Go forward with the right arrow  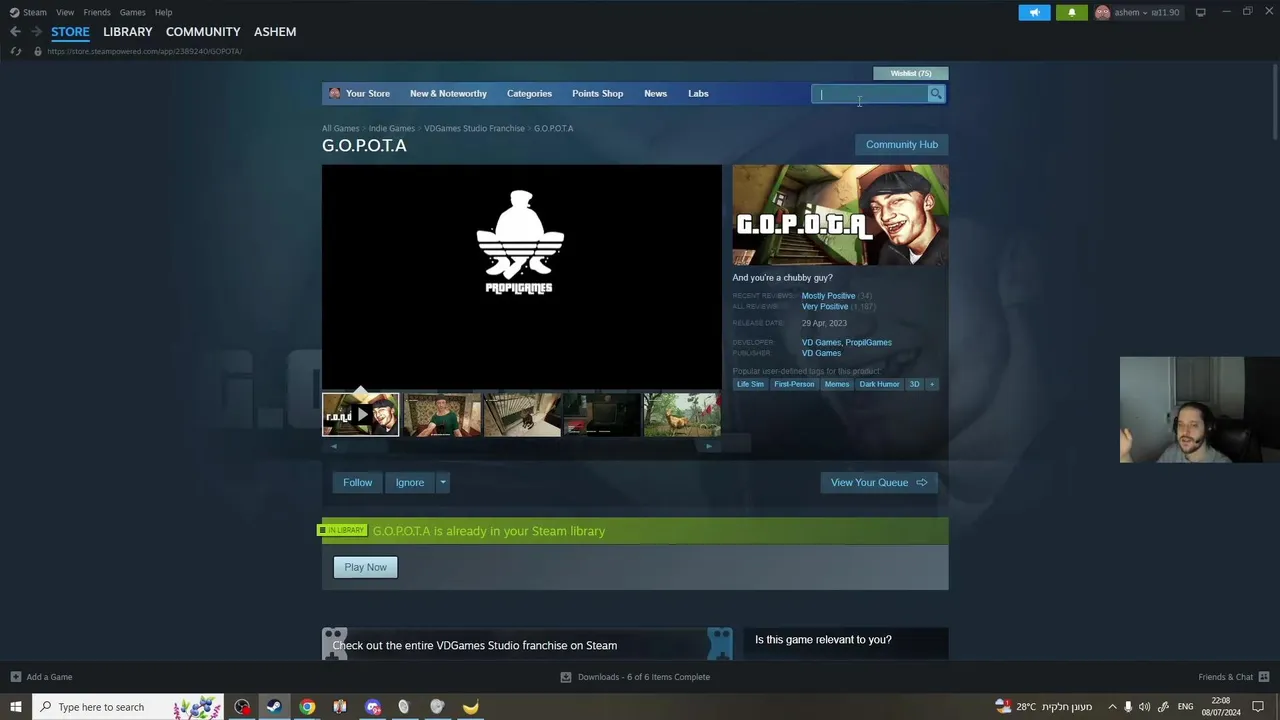[x=36, y=32]
